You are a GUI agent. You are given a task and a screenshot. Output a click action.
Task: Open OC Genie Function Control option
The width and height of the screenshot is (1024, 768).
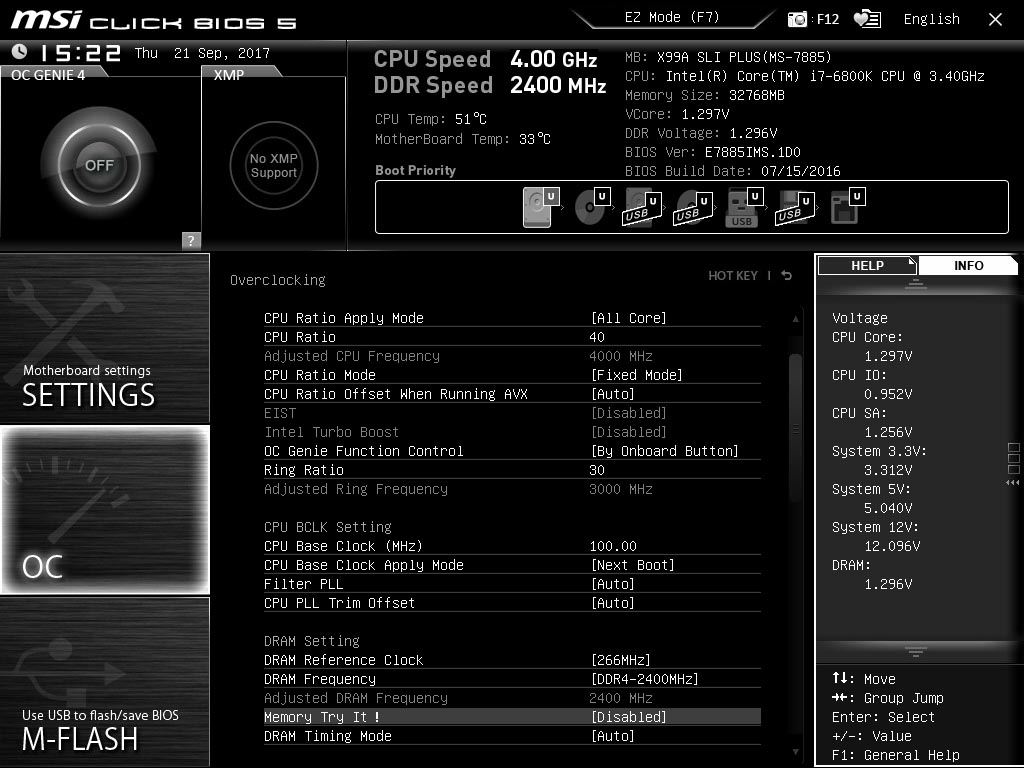tap(512, 451)
